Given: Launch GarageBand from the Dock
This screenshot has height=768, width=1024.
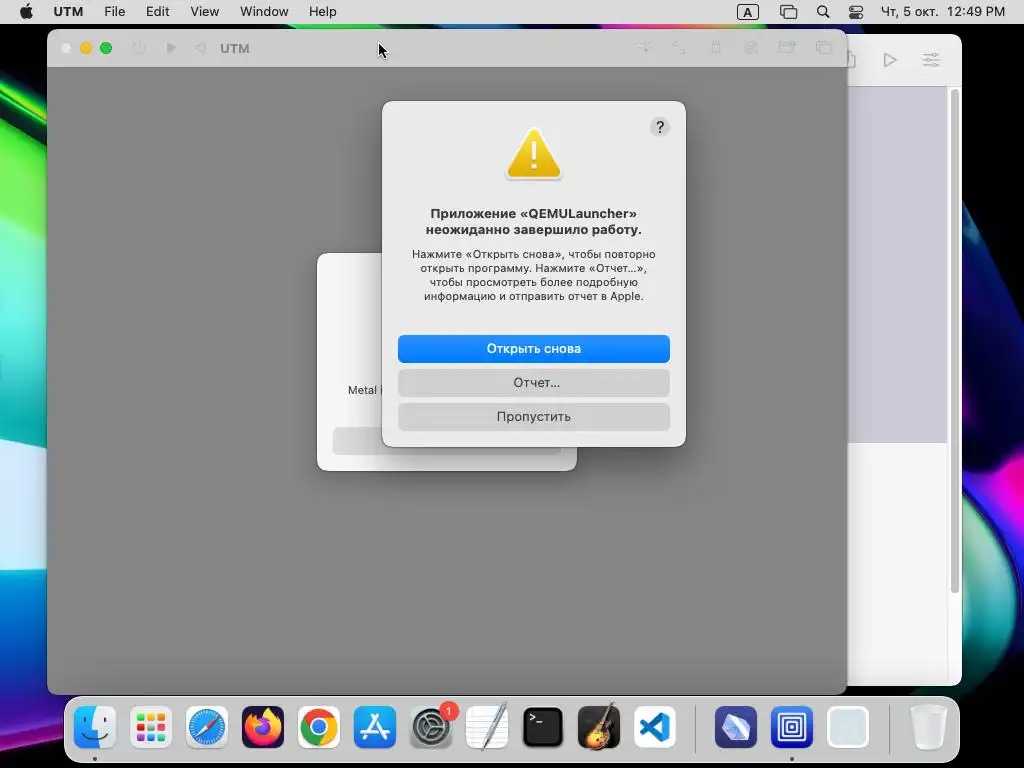Looking at the screenshot, I should 599,727.
